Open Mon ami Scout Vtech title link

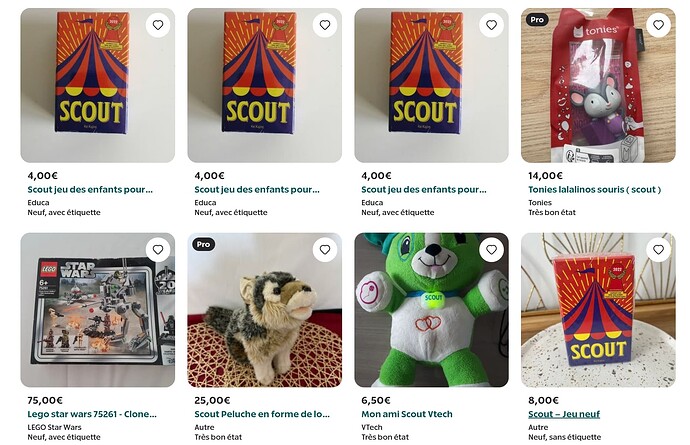click(x=407, y=414)
